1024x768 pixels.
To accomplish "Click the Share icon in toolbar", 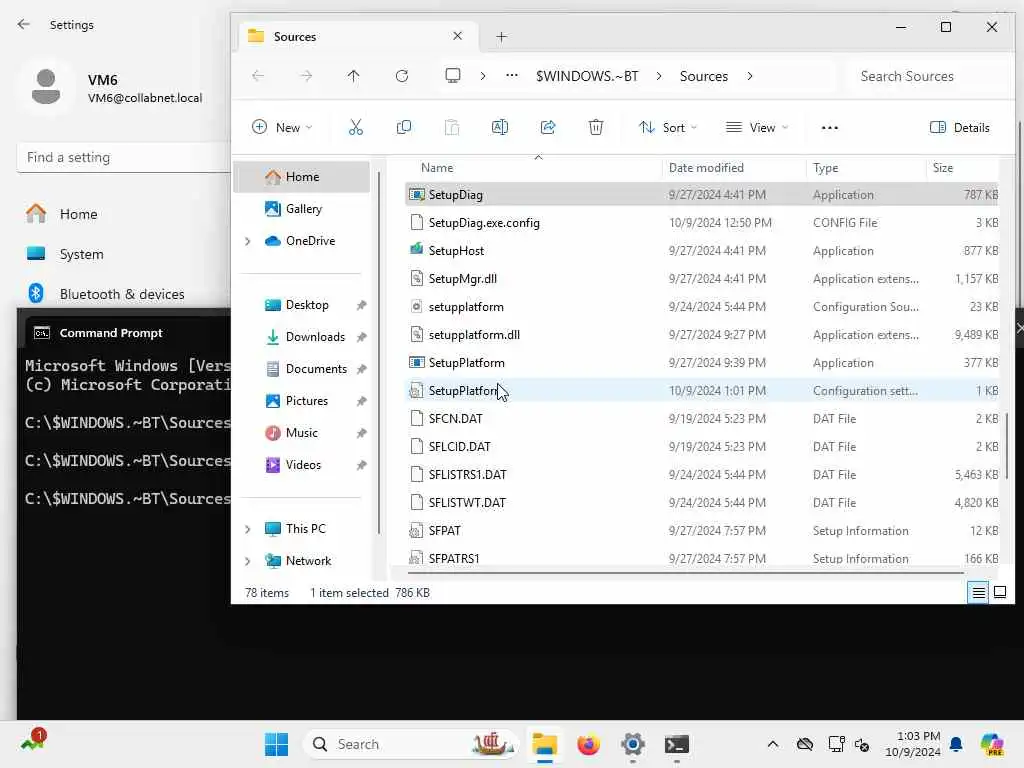I will coord(548,127).
